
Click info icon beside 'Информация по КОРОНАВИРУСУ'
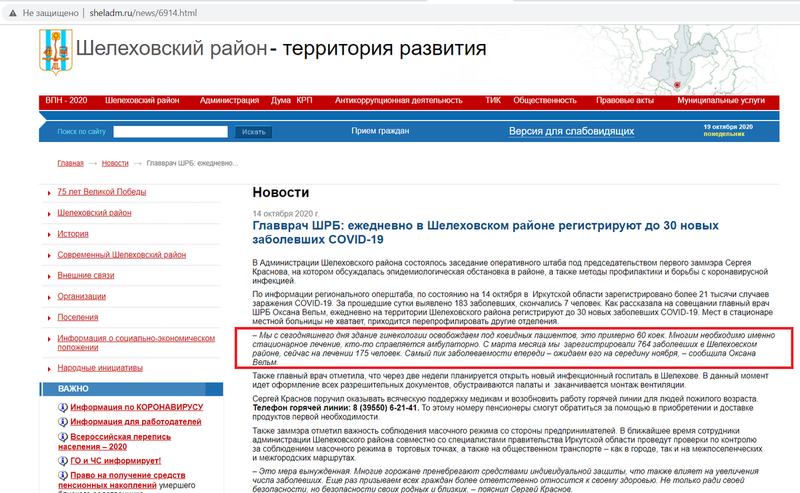point(63,407)
